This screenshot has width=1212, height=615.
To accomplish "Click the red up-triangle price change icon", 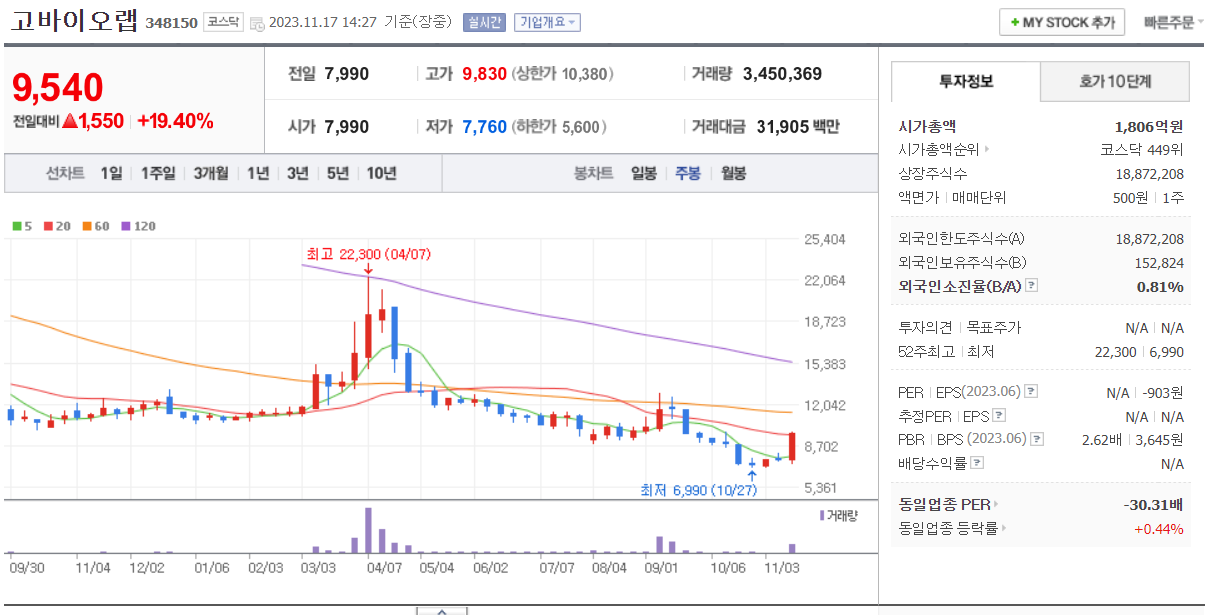I will (70, 122).
